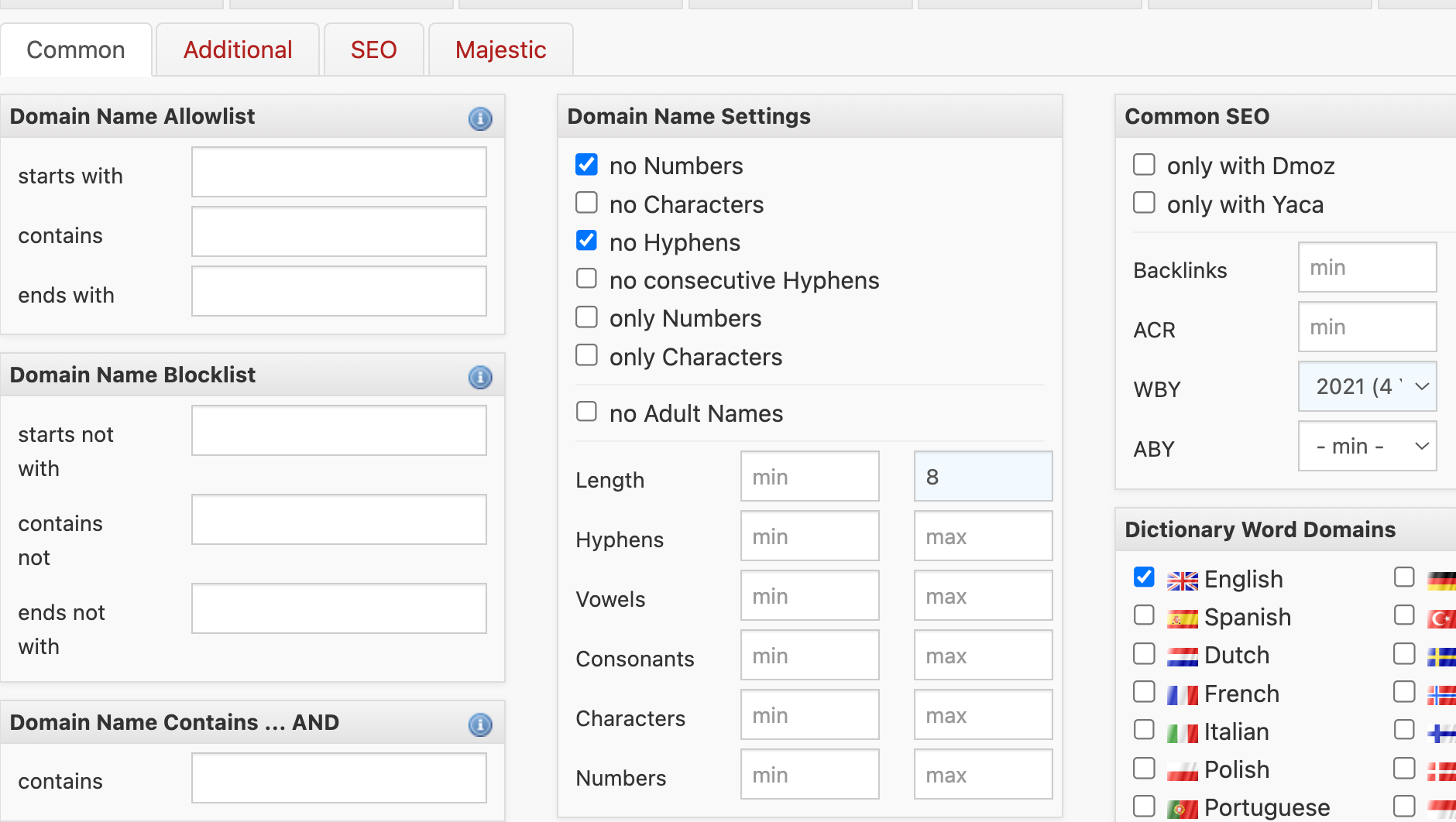The height and width of the screenshot is (822, 1456).
Task: Click the Vowels max field
Action: 984,595
